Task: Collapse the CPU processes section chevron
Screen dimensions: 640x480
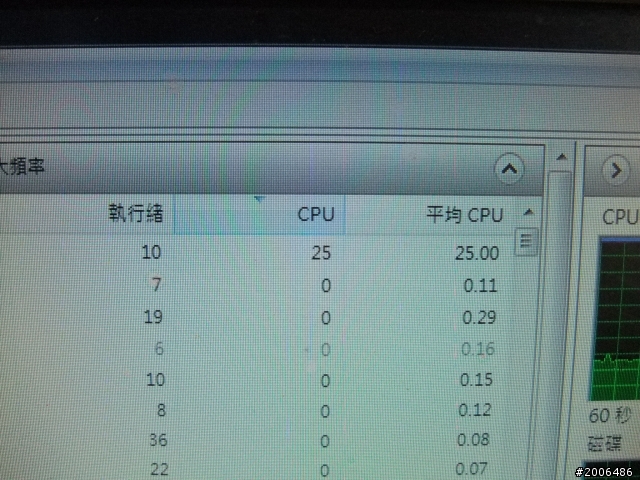Action: [509, 168]
